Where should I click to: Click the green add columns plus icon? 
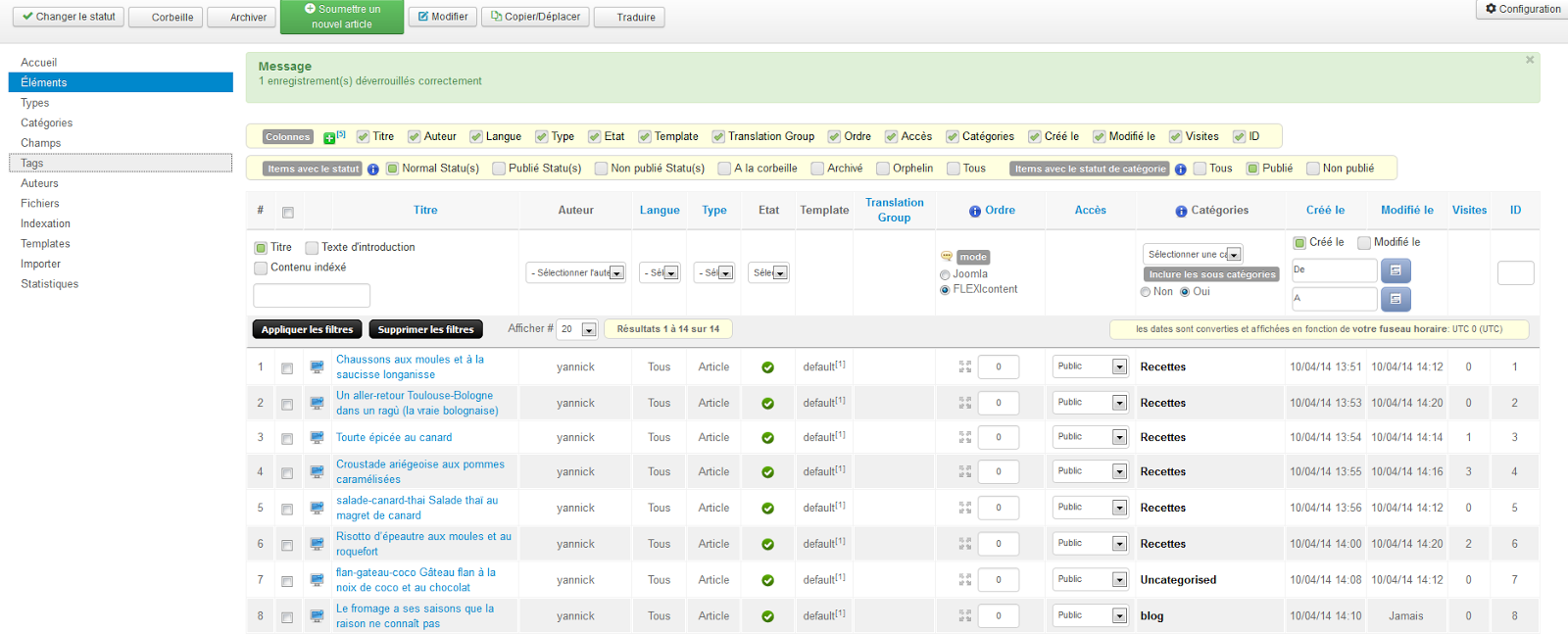tap(329, 137)
